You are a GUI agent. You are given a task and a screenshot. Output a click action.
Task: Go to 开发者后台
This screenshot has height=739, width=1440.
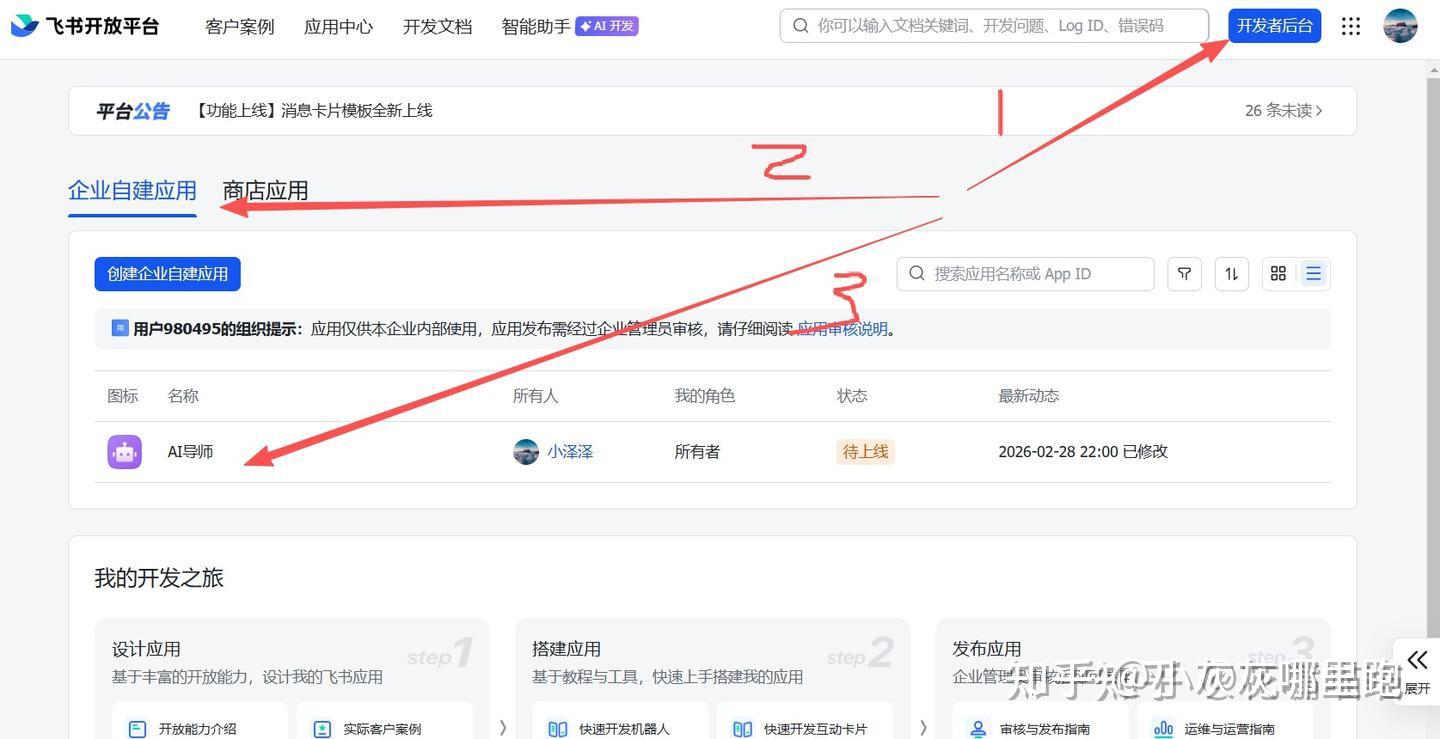pos(1275,26)
